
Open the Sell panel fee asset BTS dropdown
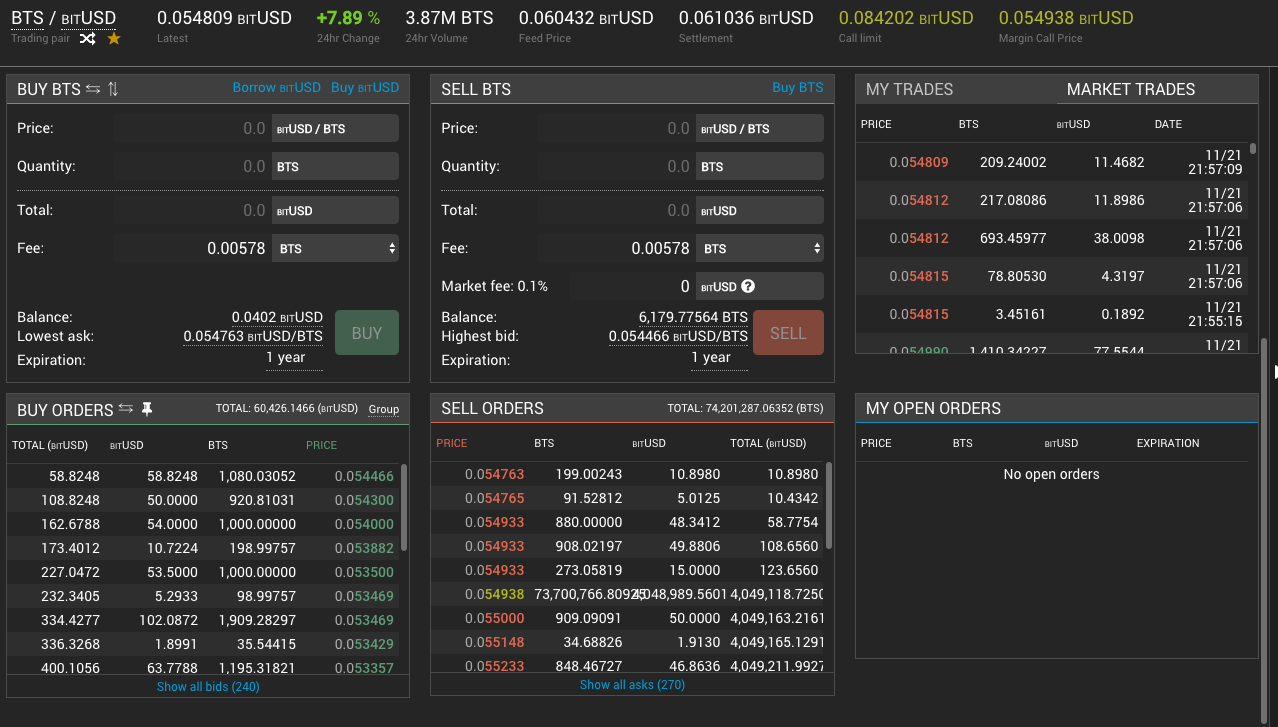760,248
